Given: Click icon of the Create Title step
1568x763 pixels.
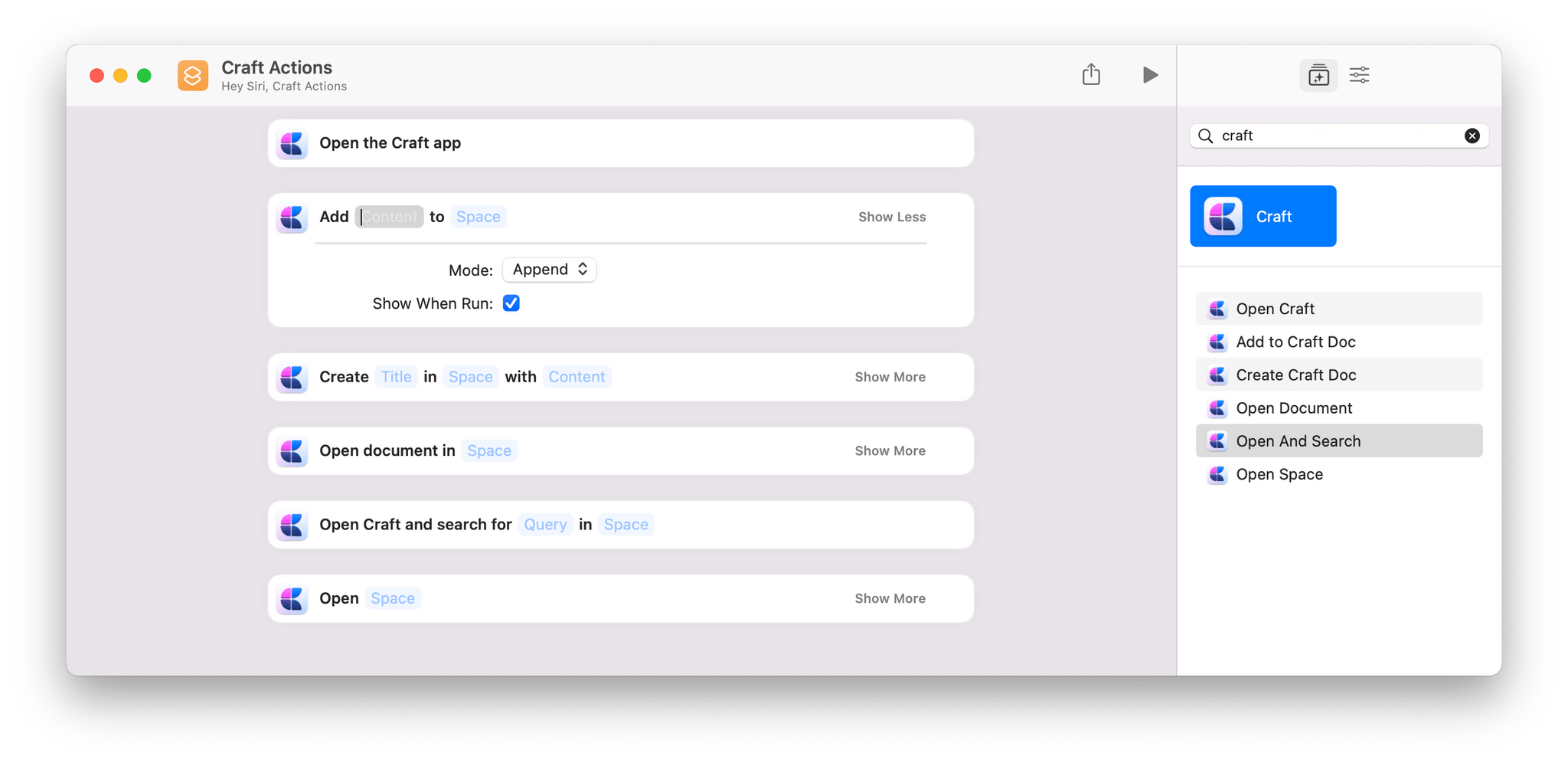Looking at the screenshot, I should pos(292,377).
